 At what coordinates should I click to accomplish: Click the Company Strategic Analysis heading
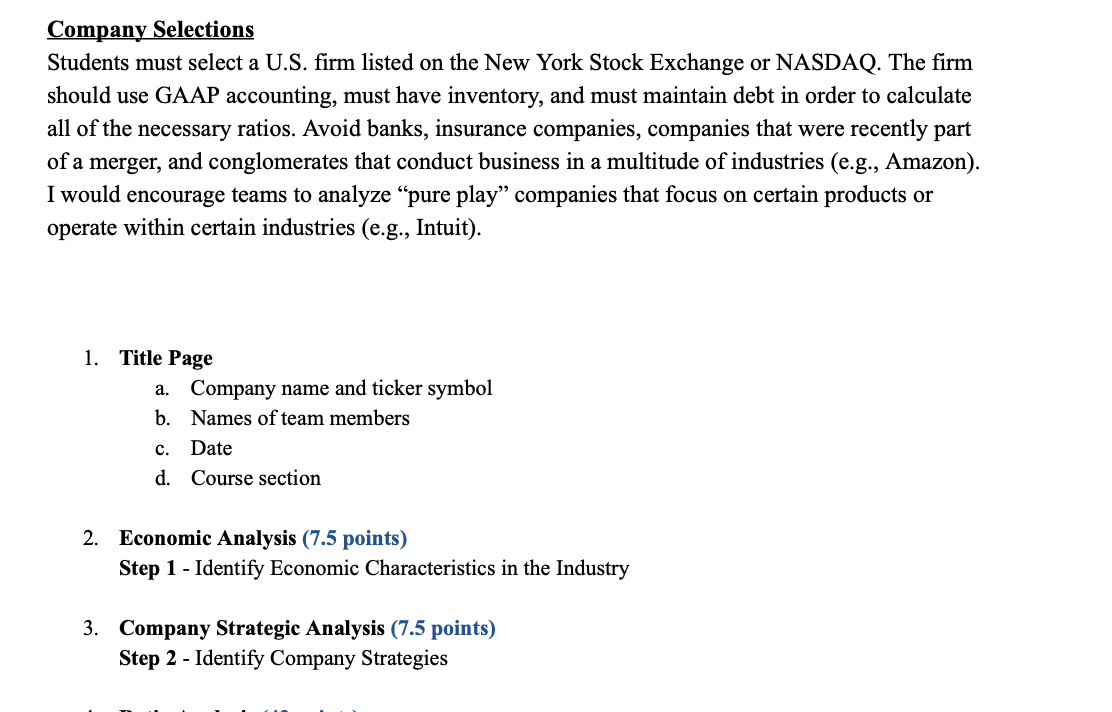click(252, 628)
